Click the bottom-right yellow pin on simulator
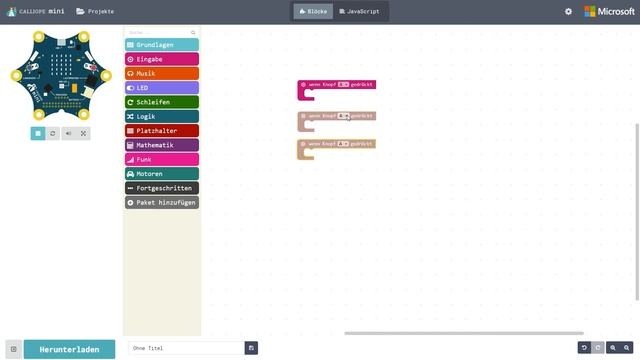Image resolution: width=640 pixels, height=360 pixels. [84, 114]
